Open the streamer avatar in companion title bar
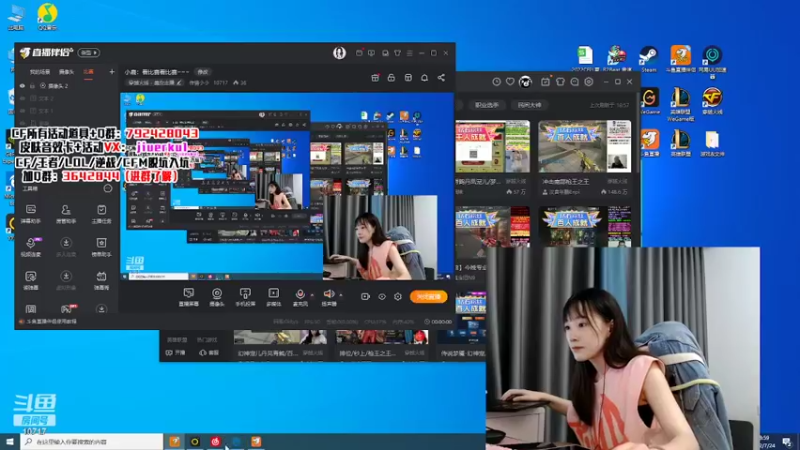The height and width of the screenshot is (450, 800). (339, 53)
